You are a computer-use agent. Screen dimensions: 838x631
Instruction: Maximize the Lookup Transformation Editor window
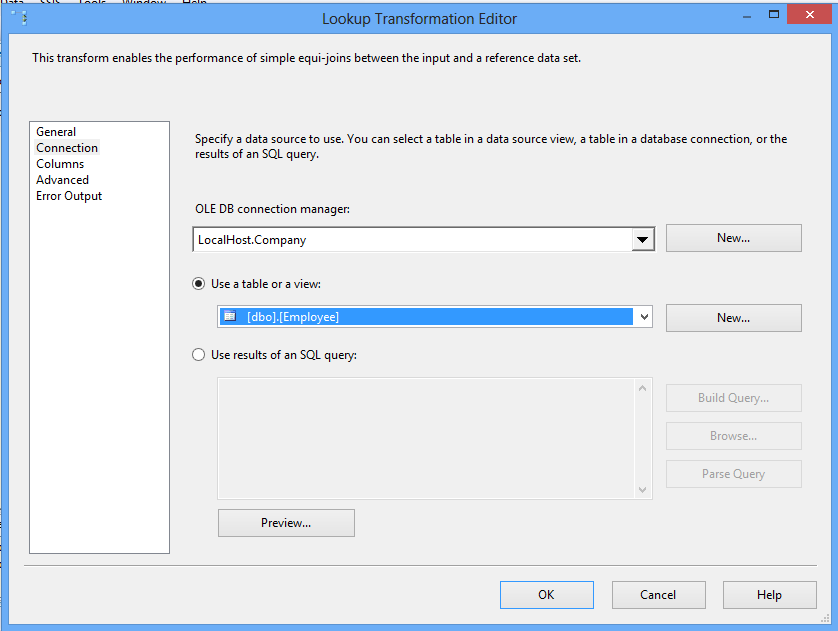pos(773,14)
